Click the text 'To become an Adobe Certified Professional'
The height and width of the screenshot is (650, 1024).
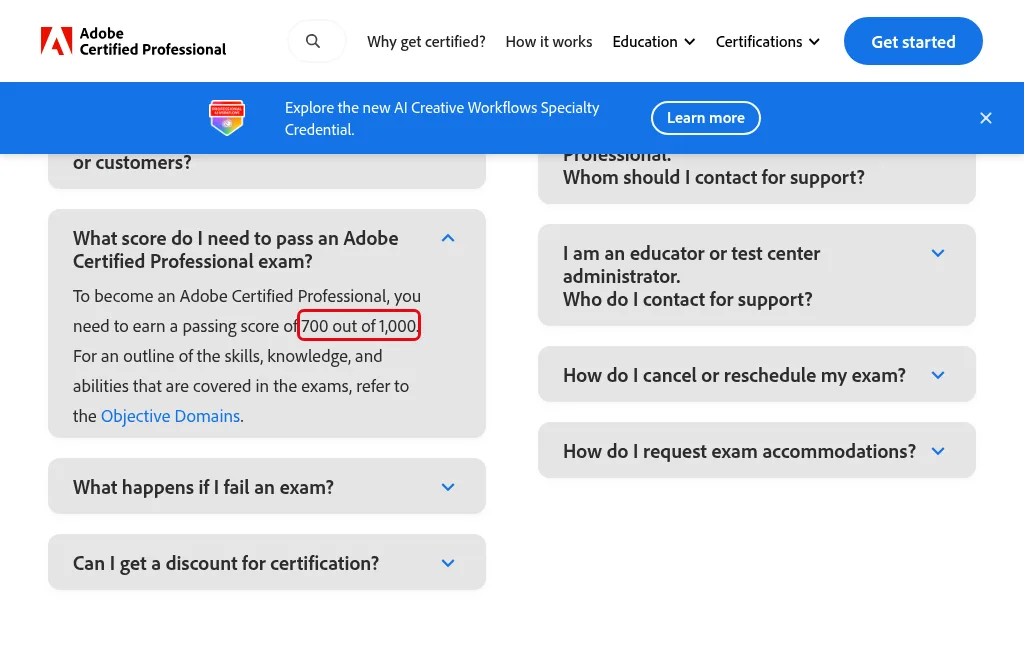(231, 296)
